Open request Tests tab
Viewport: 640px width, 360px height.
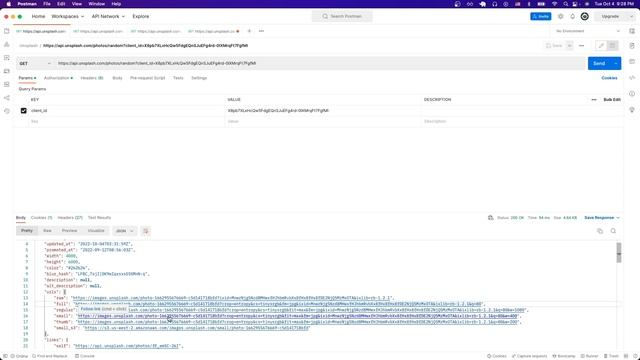(178, 78)
